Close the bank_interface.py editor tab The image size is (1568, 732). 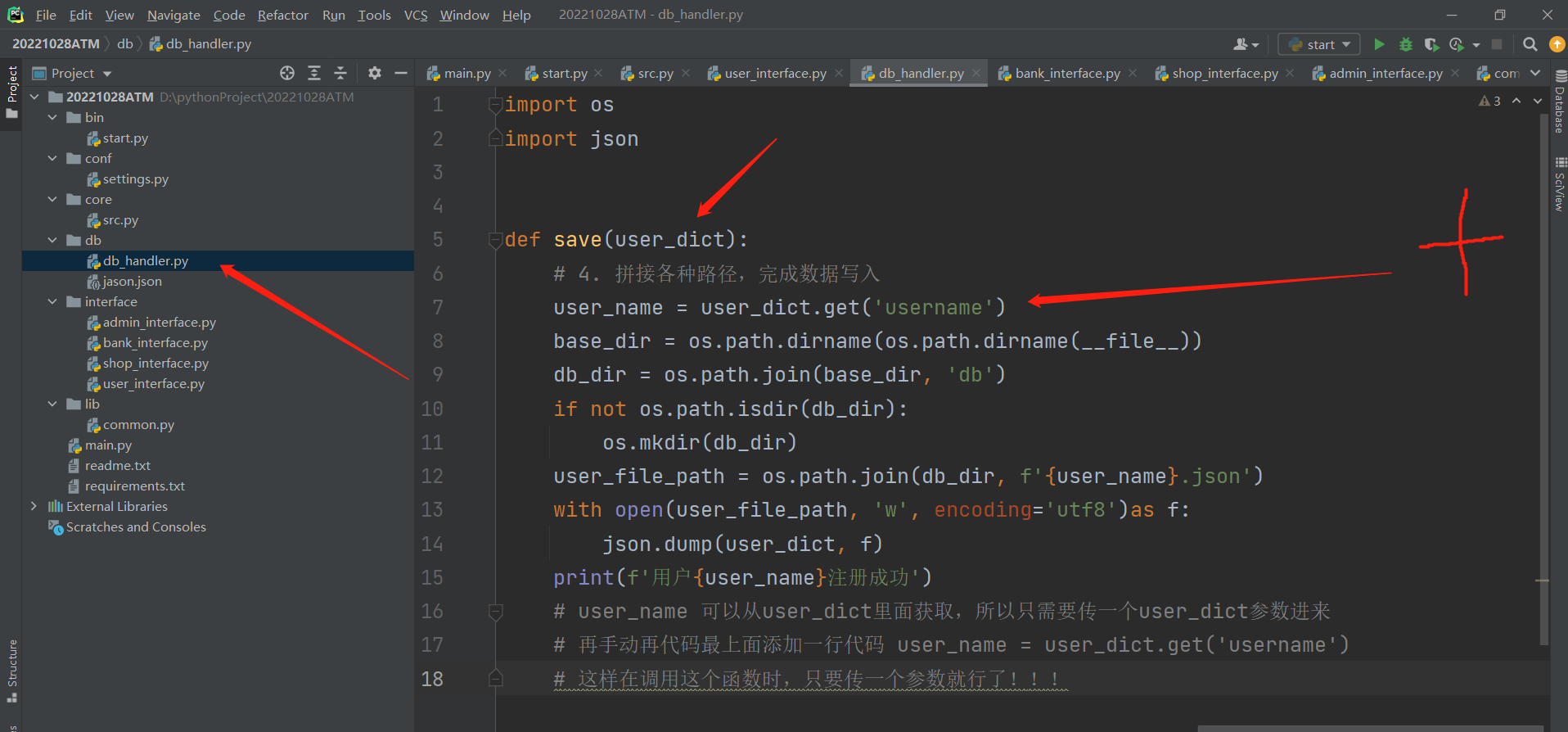click(1133, 73)
